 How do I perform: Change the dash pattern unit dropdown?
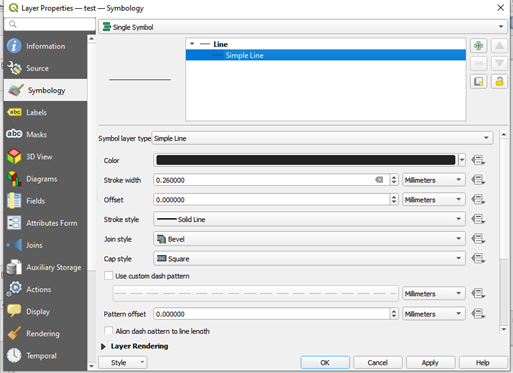coord(434,294)
